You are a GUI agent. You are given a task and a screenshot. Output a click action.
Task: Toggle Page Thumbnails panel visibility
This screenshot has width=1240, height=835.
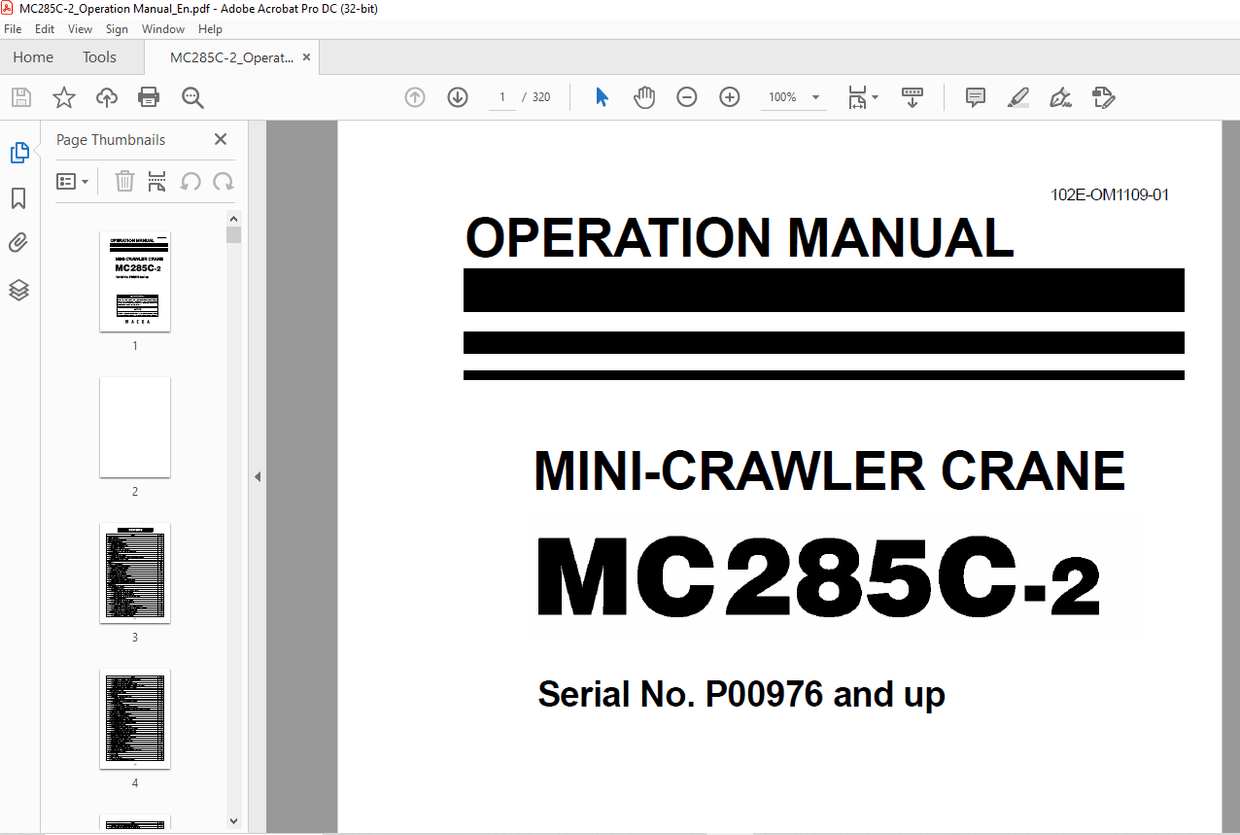point(18,152)
